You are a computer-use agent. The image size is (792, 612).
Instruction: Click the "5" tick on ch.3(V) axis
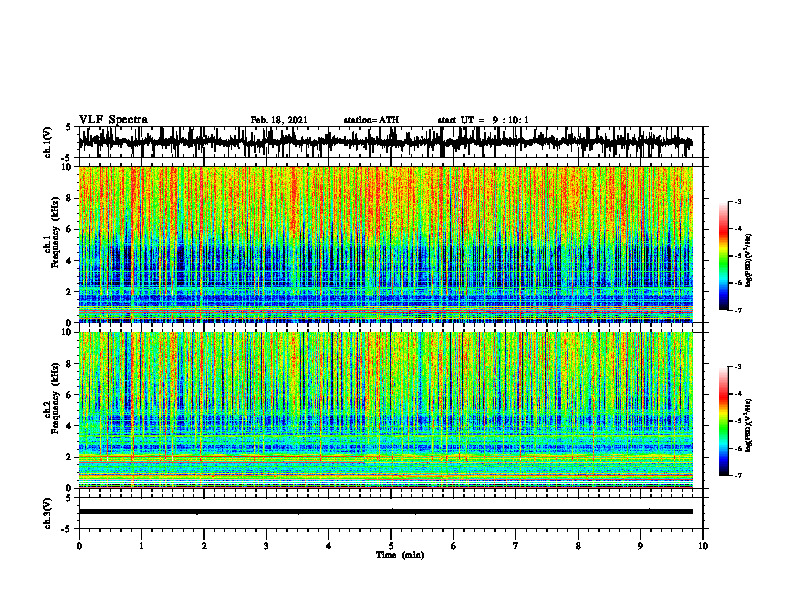68,498
